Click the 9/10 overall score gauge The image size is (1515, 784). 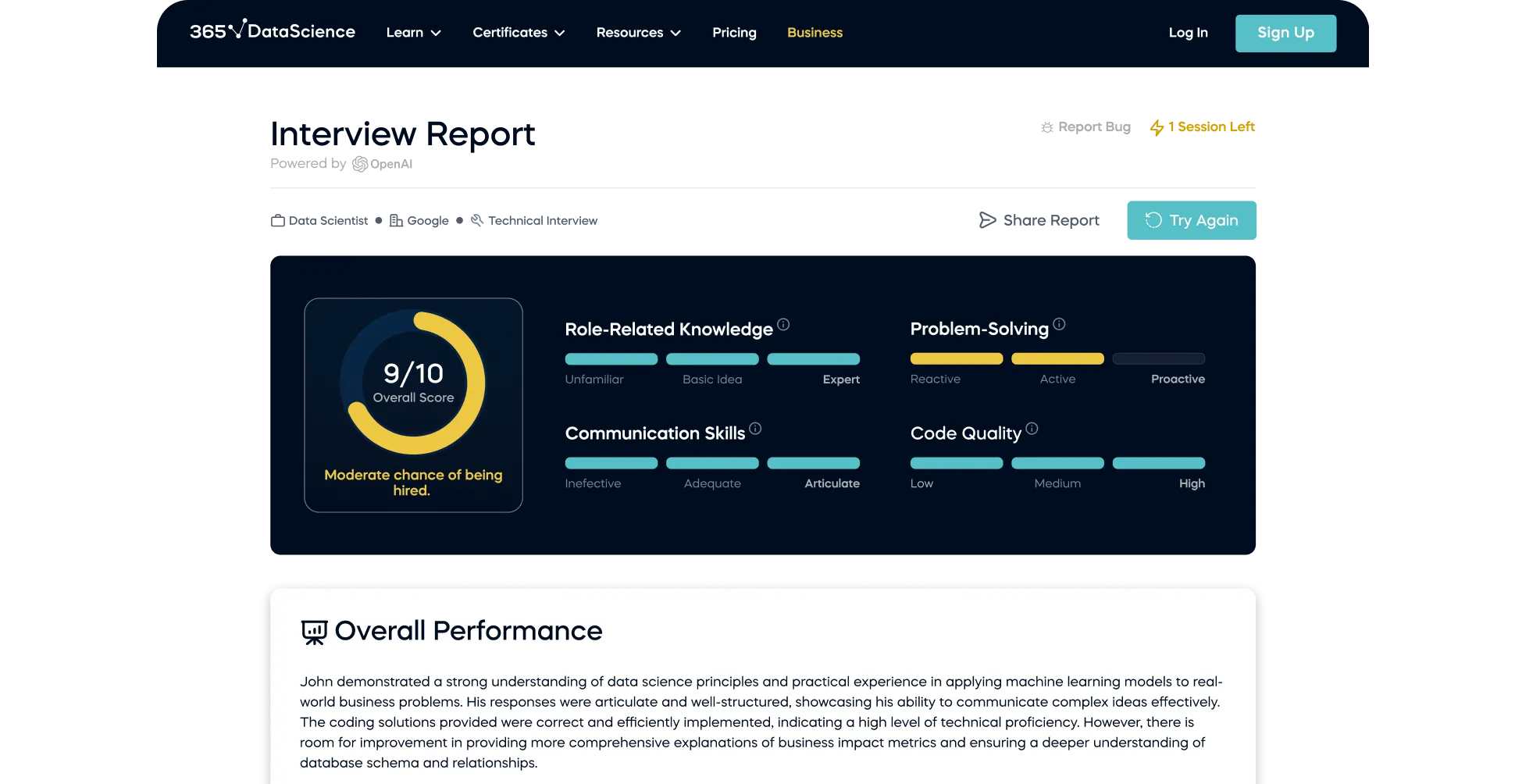point(413,383)
